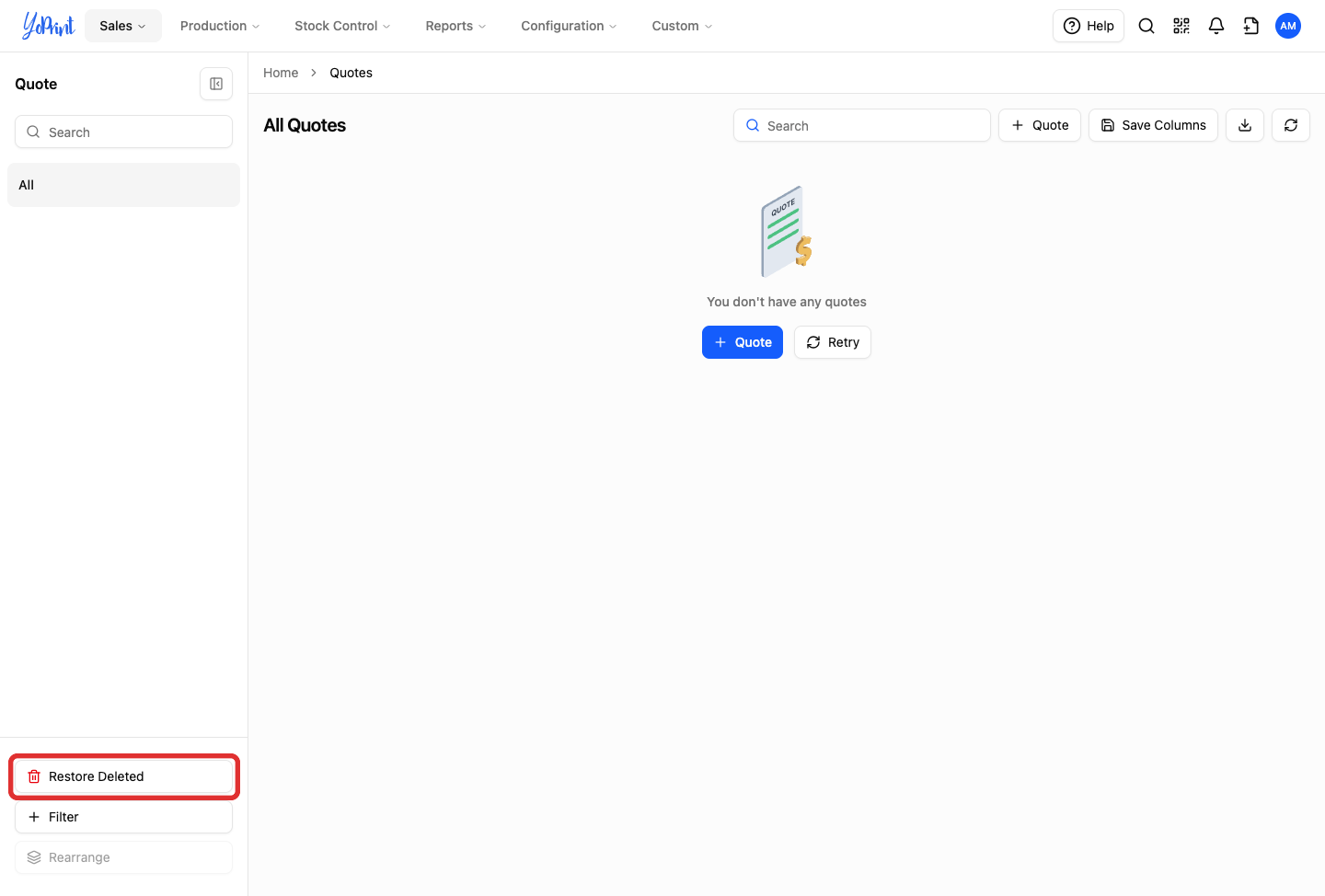Screen dimensions: 1325x896
Task: Open the new document icon in header
Action: click(1251, 26)
